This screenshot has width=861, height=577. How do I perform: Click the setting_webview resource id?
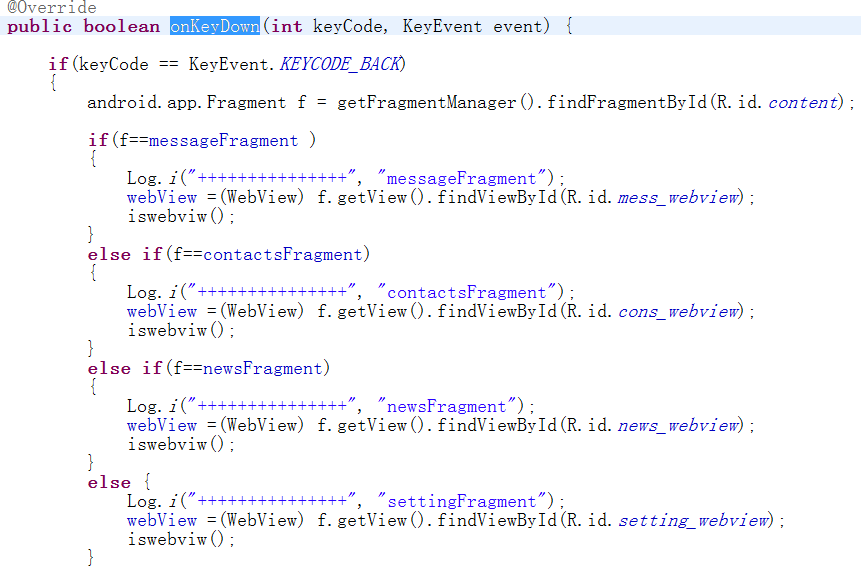click(694, 520)
